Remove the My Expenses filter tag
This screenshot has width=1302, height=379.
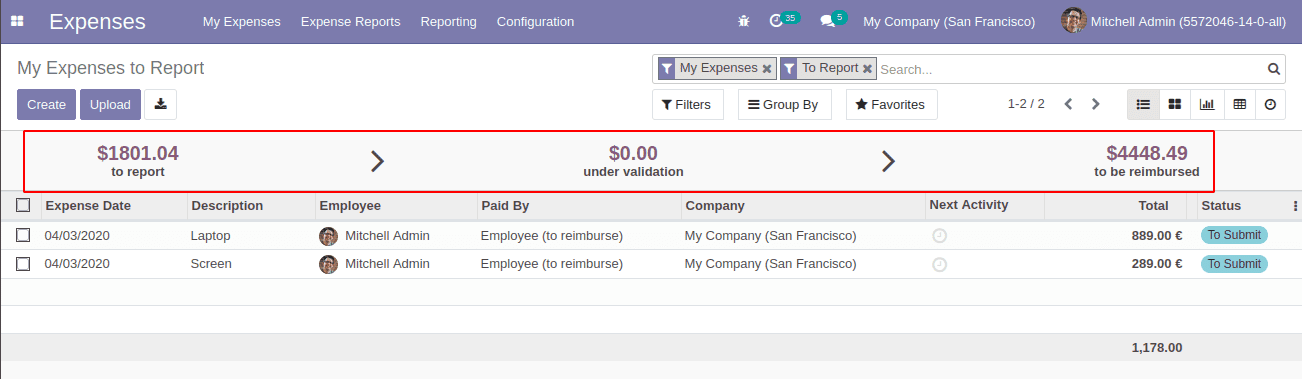coord(767,69)
